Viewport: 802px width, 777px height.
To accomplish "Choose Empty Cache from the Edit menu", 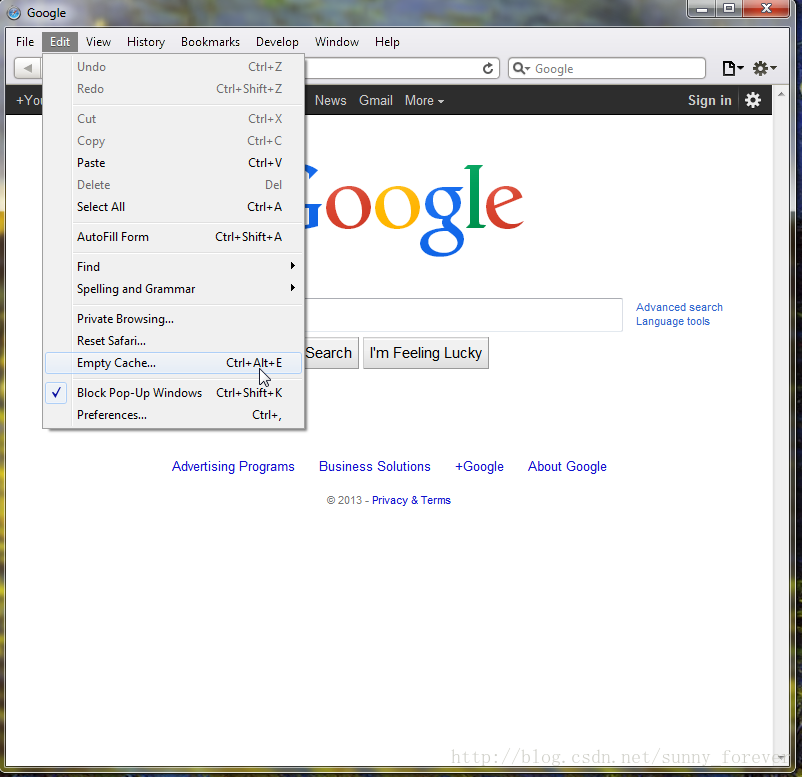I will click(173, 363).
